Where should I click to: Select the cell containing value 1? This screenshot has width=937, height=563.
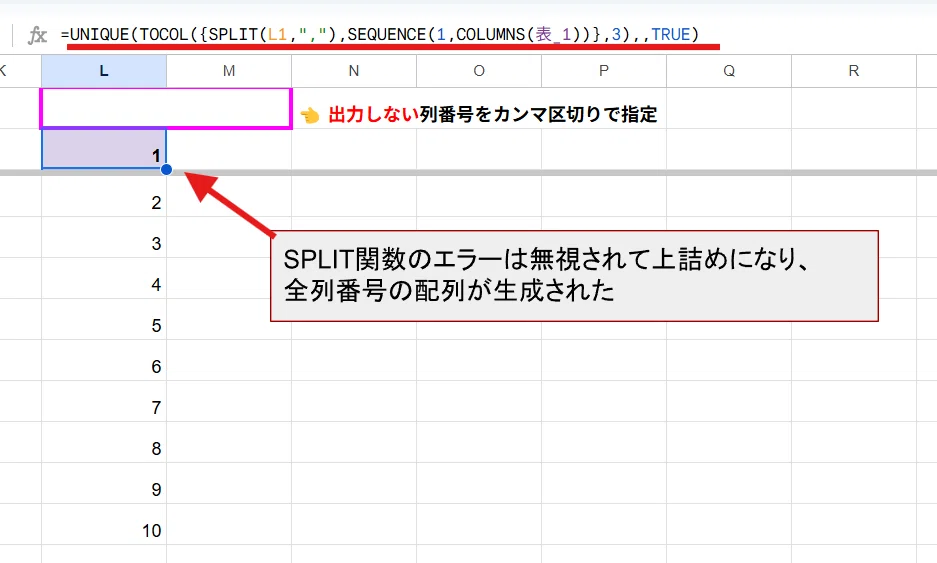click(104, 149)
